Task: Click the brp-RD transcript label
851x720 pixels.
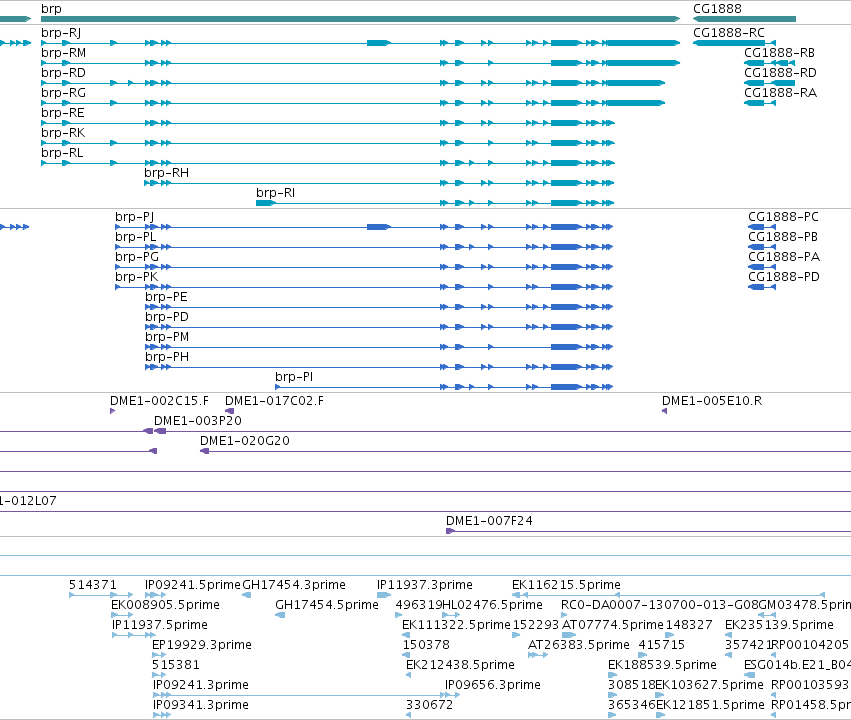Action: [x=63, y=73]
